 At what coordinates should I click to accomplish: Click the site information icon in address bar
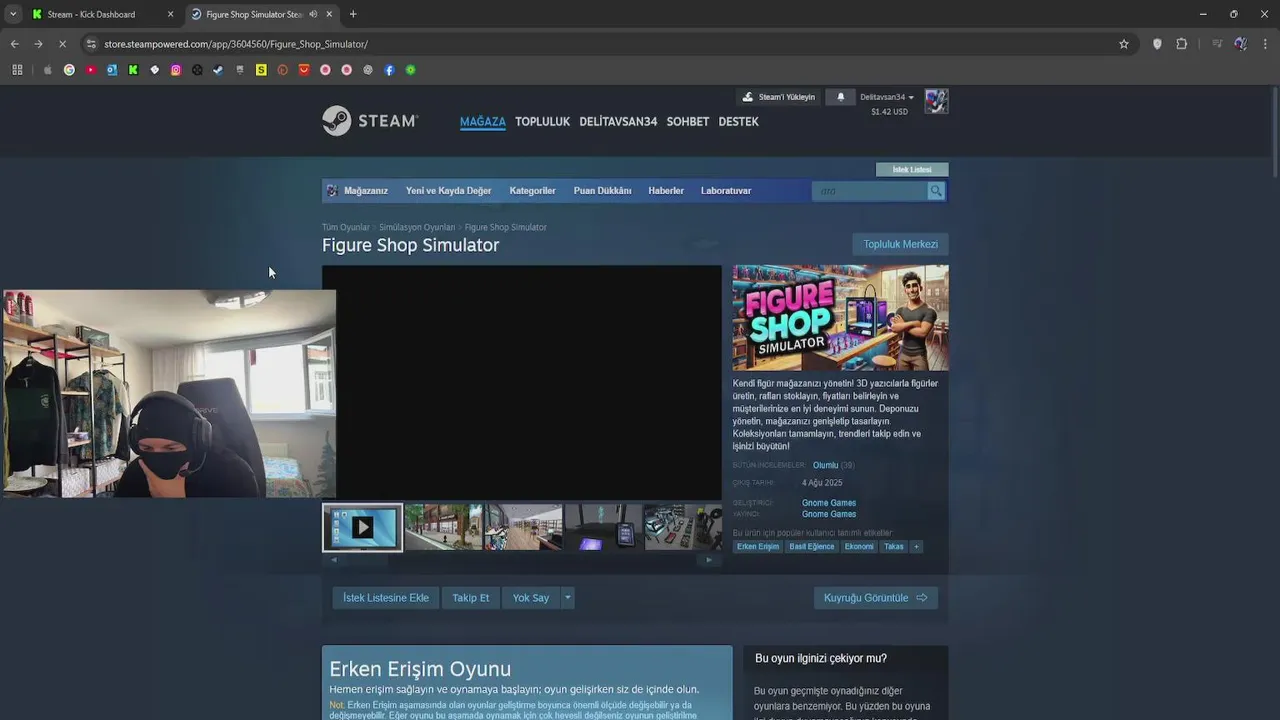(91, 44)
